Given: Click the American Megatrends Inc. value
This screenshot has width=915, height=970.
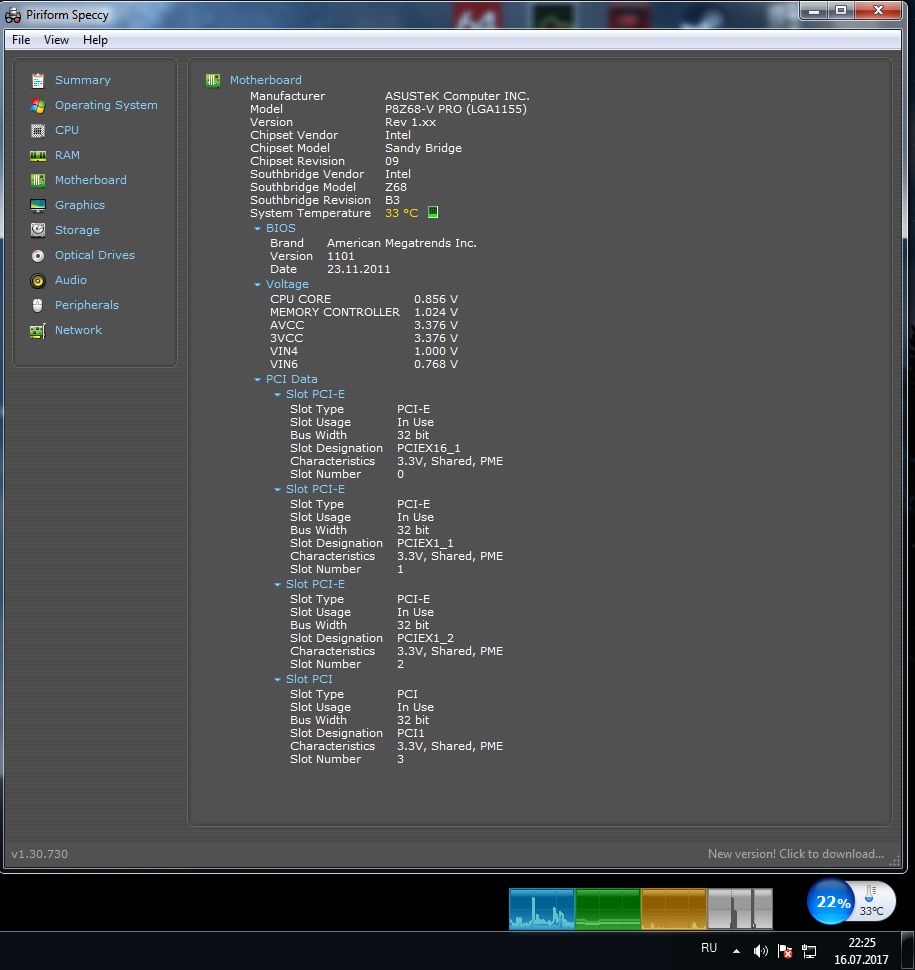Looking at the screenshot, I should click(x=402, y=243).
